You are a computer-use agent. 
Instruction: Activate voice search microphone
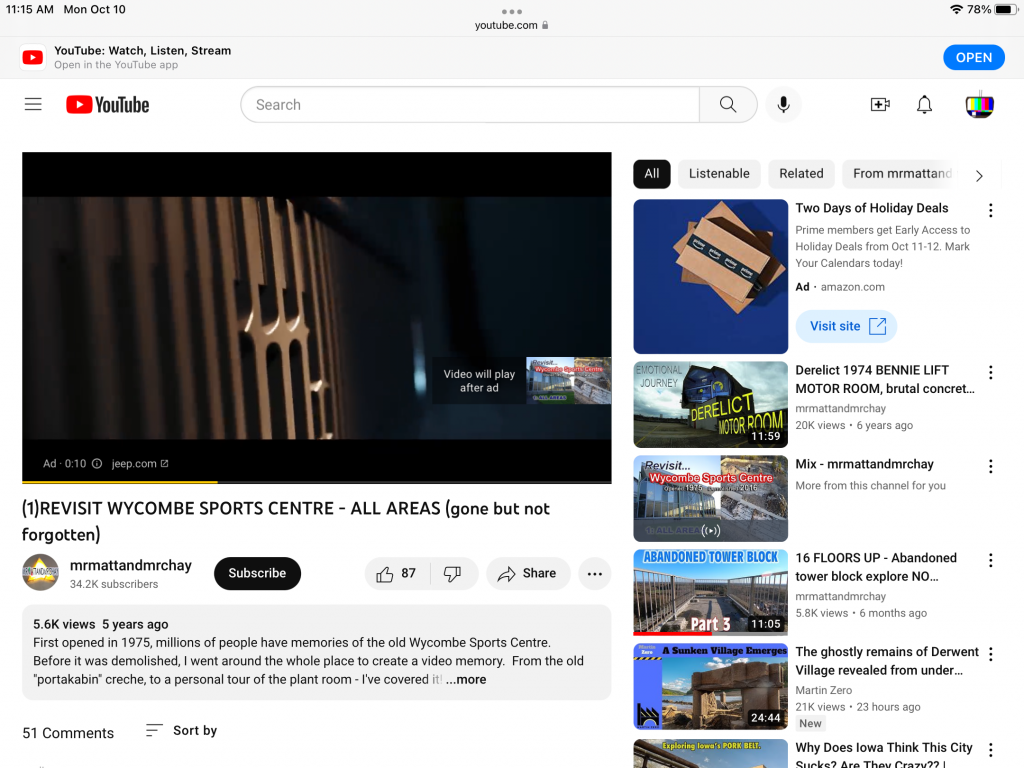783,105
